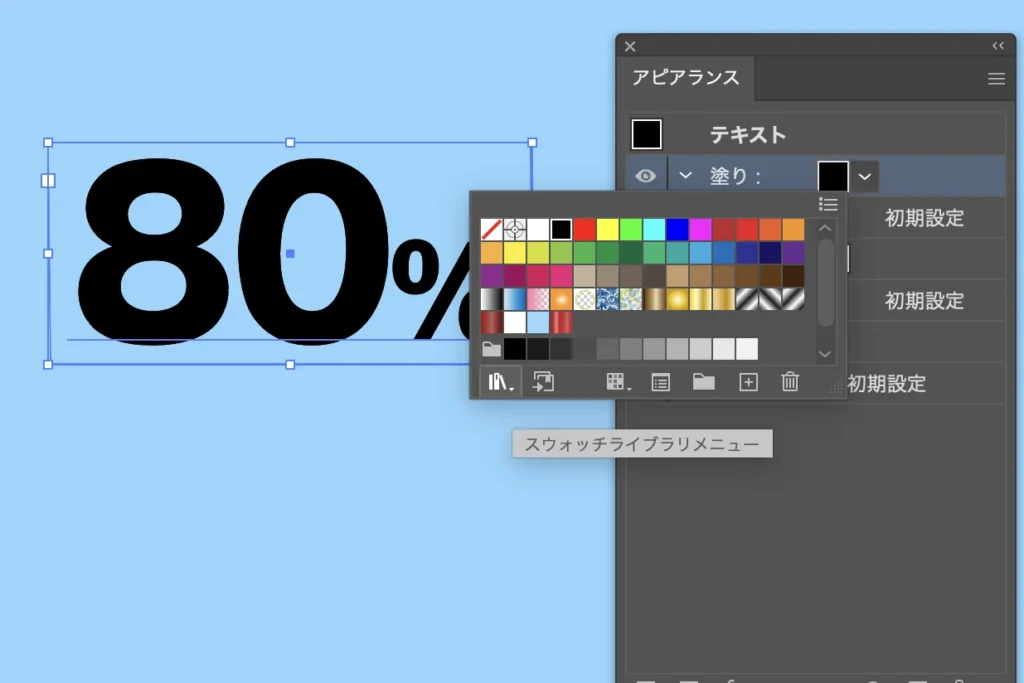Open the Show Swatch Kinds menu

618,381
